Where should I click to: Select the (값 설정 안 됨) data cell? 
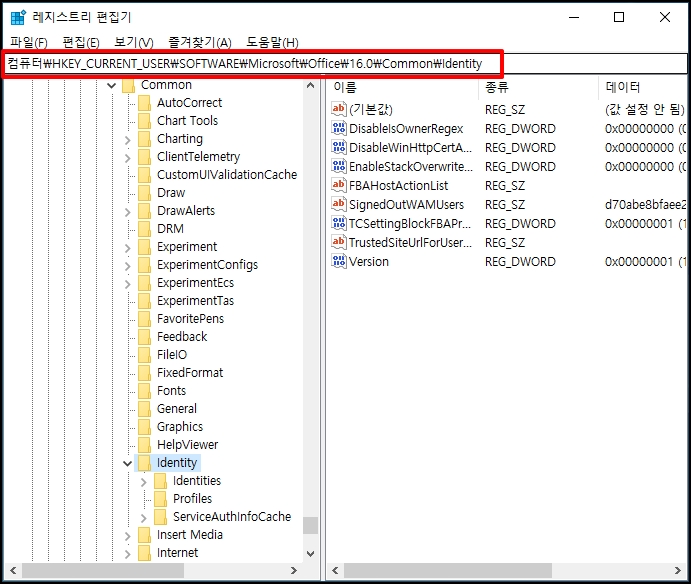[x=644, y=109]
